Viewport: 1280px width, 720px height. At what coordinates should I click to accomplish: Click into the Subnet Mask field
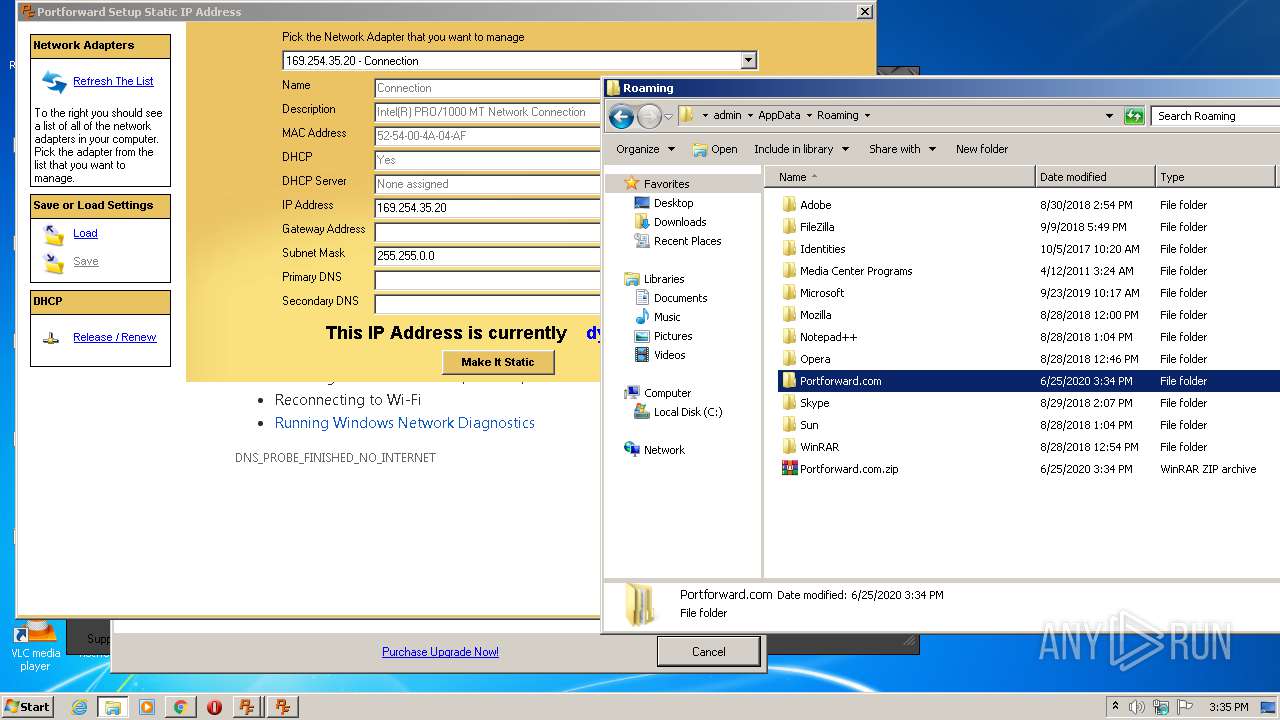[487, 256]
